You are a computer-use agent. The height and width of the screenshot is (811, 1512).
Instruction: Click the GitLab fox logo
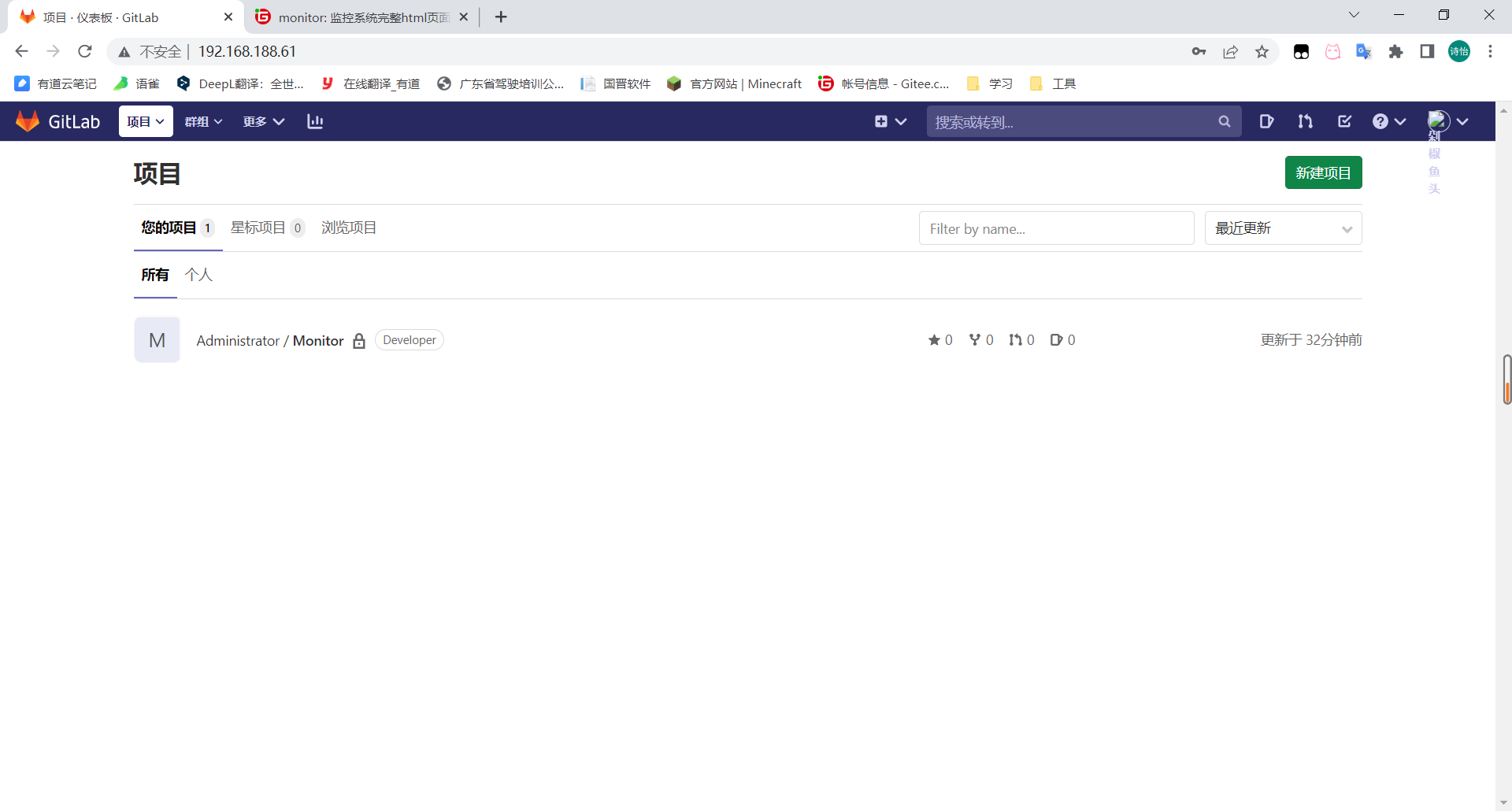point(27,120)
